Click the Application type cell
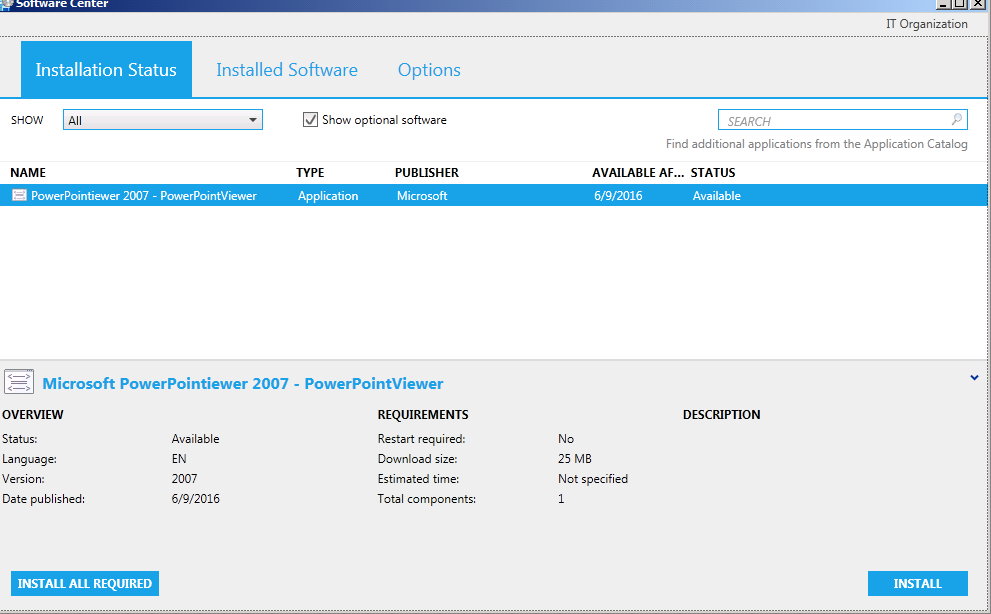 pyautogui.click(x=328, y=196)
